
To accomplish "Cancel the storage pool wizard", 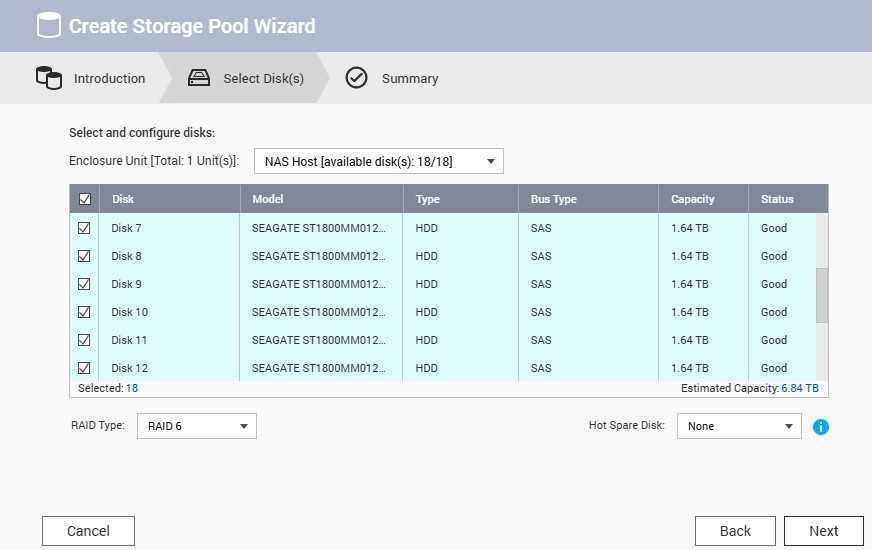I will (x=88, y=531).
